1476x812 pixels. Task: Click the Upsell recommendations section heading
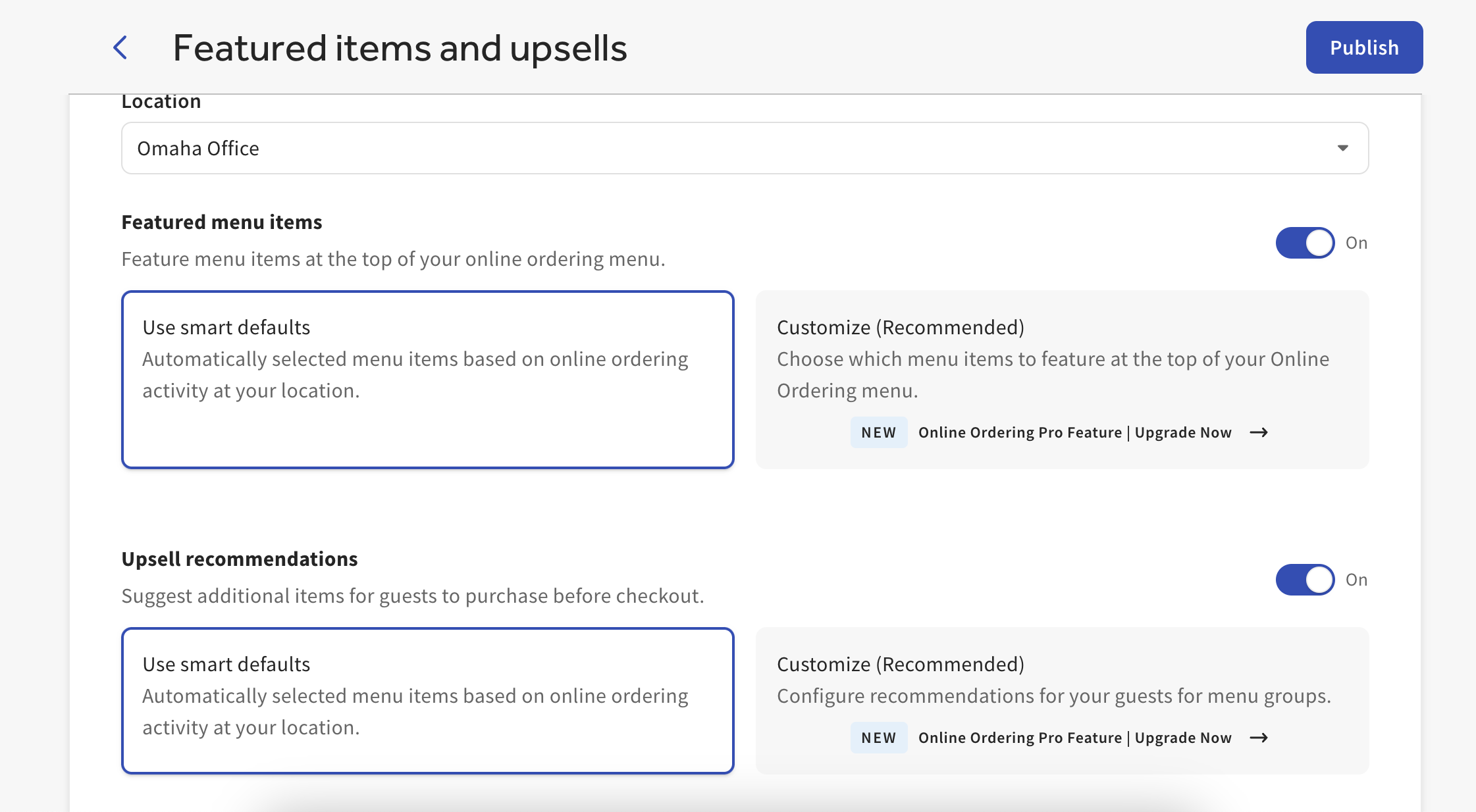[x=240, y=559]
